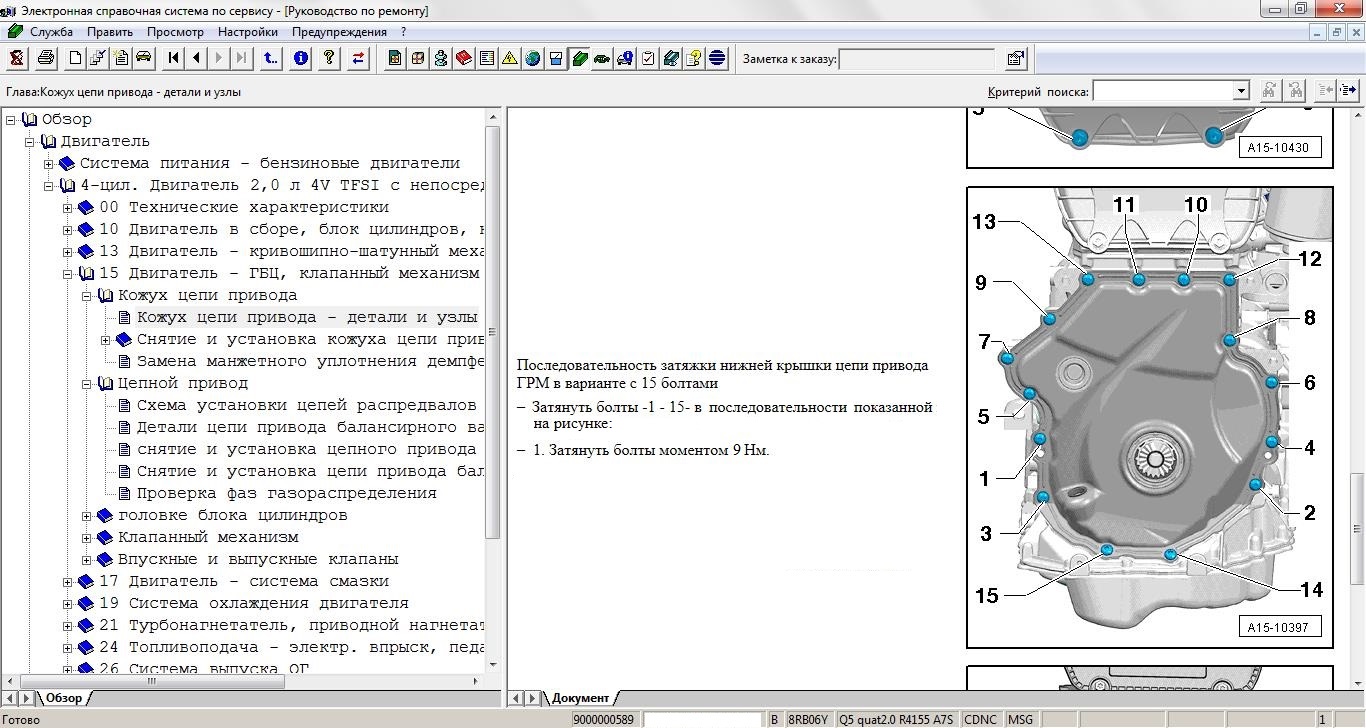Collapse the Цепной привод tree node
The height and width of the screenshot is (728, 1366).
coord(87,383)
